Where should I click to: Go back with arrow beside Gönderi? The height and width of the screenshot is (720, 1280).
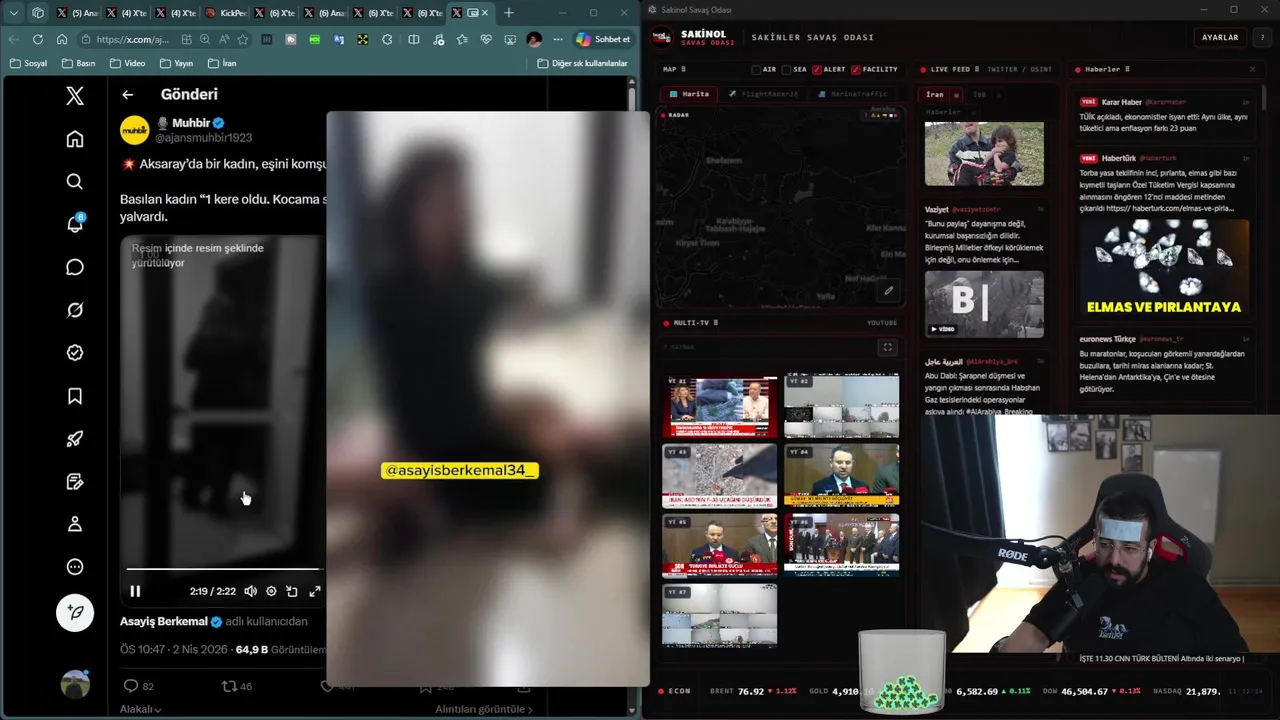click(x=127, y=95)
